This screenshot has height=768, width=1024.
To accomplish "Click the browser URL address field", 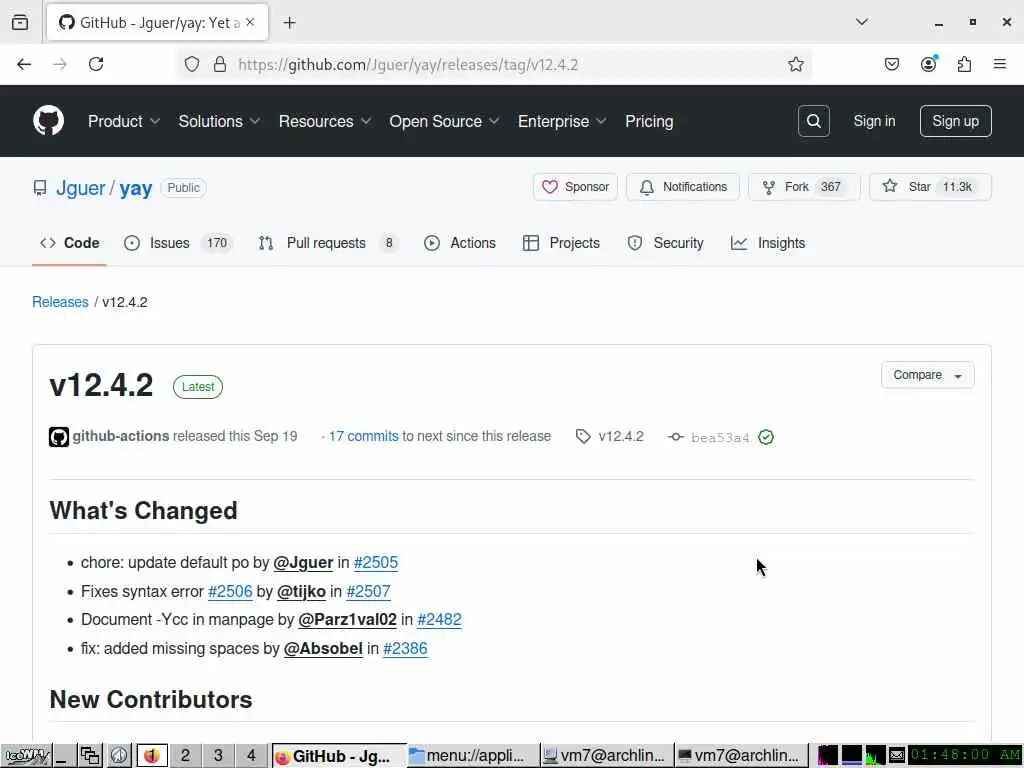I will point(496,64).
